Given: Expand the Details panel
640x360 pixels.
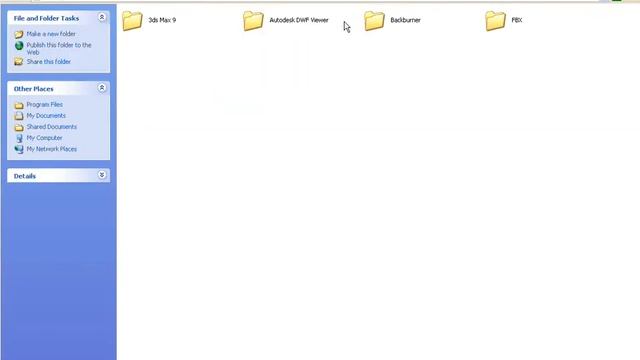Looking at the screenshot, I should pyautogui.click(x=102, y=175).
